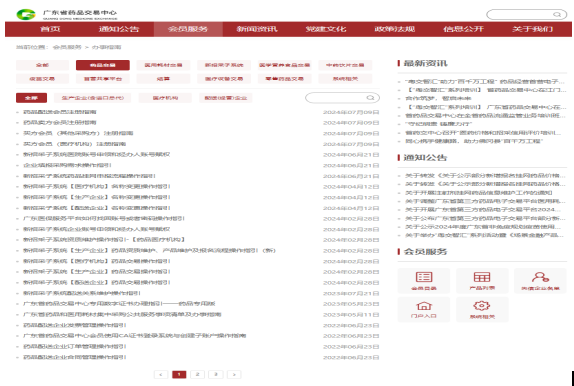This screenshot has width=574, height=386.
Task: Click the 会员目录 list icon
Action: tap(424, 277)
